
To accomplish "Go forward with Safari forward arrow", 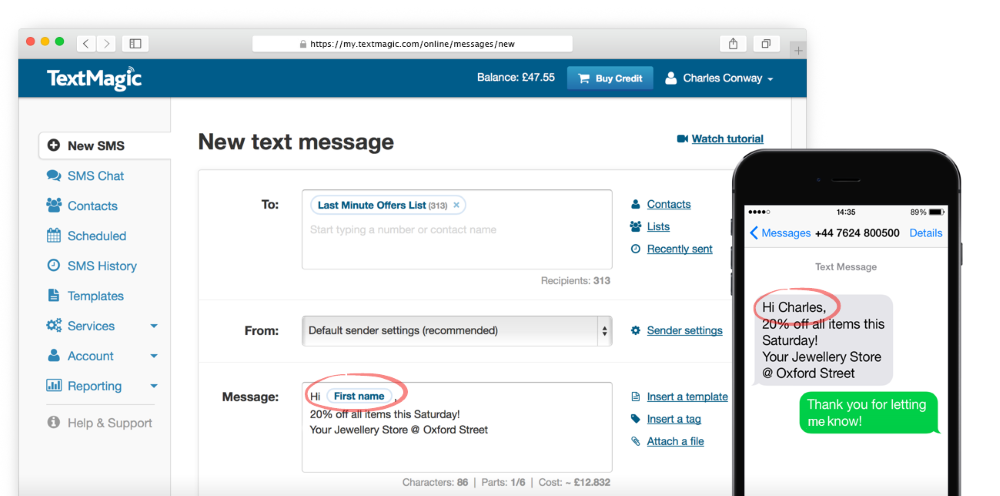I will pyautogui.click(x=107, y=43).
